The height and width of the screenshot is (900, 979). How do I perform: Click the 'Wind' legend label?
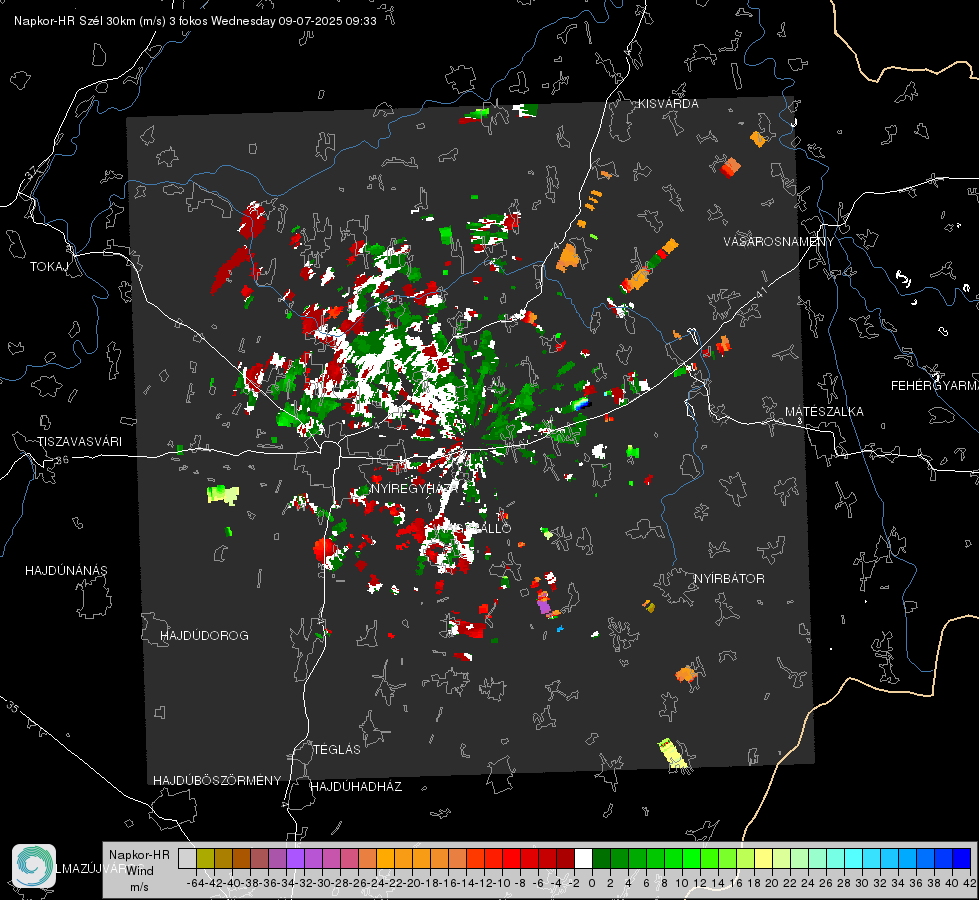point(140,871)
